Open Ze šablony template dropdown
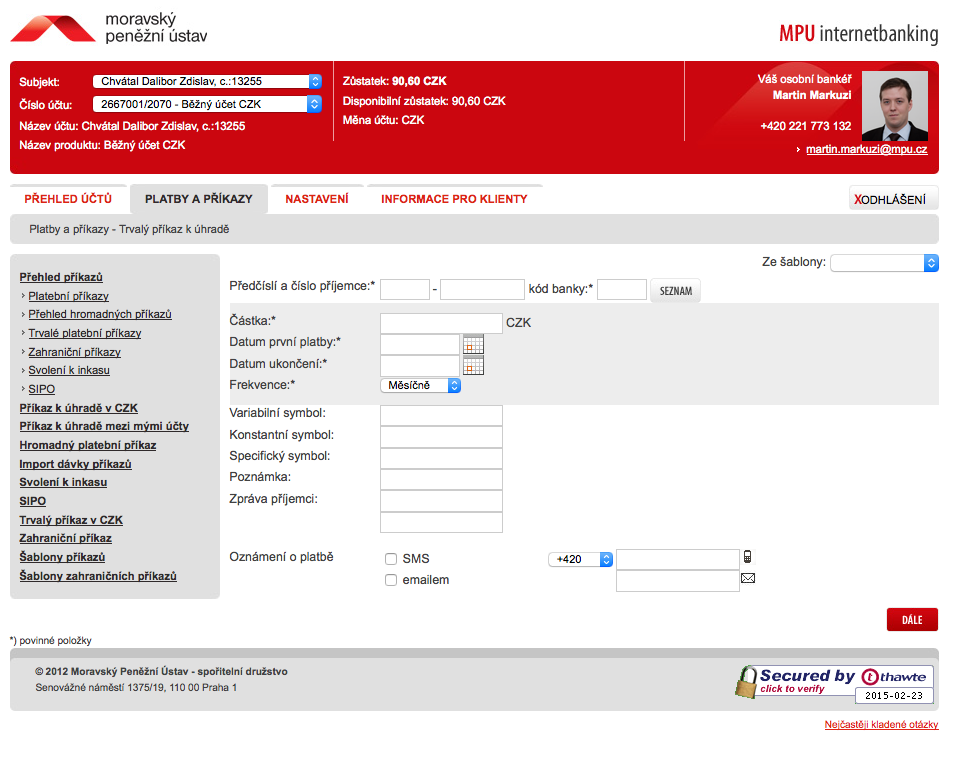This screenshot has width=960, height=761. click(884, 263)
